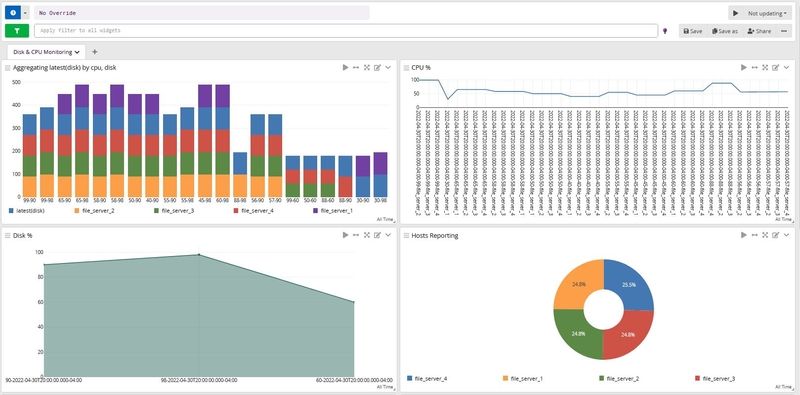Open the Not updating dropdown

click(x=767, y=13)
